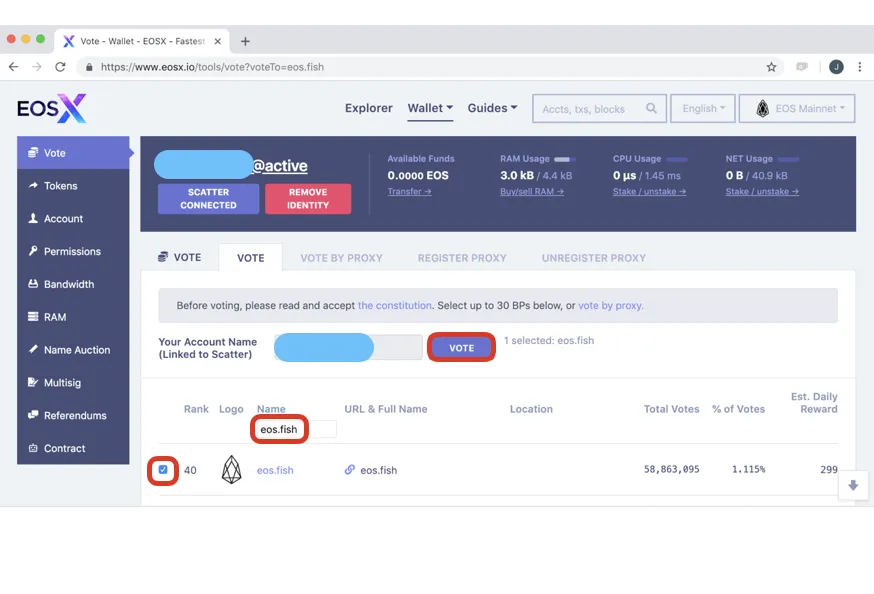Open Referendums in the sidebar
Image resolution: width=874 pixels, height=594 pixels.
click(x=73, y=416)
